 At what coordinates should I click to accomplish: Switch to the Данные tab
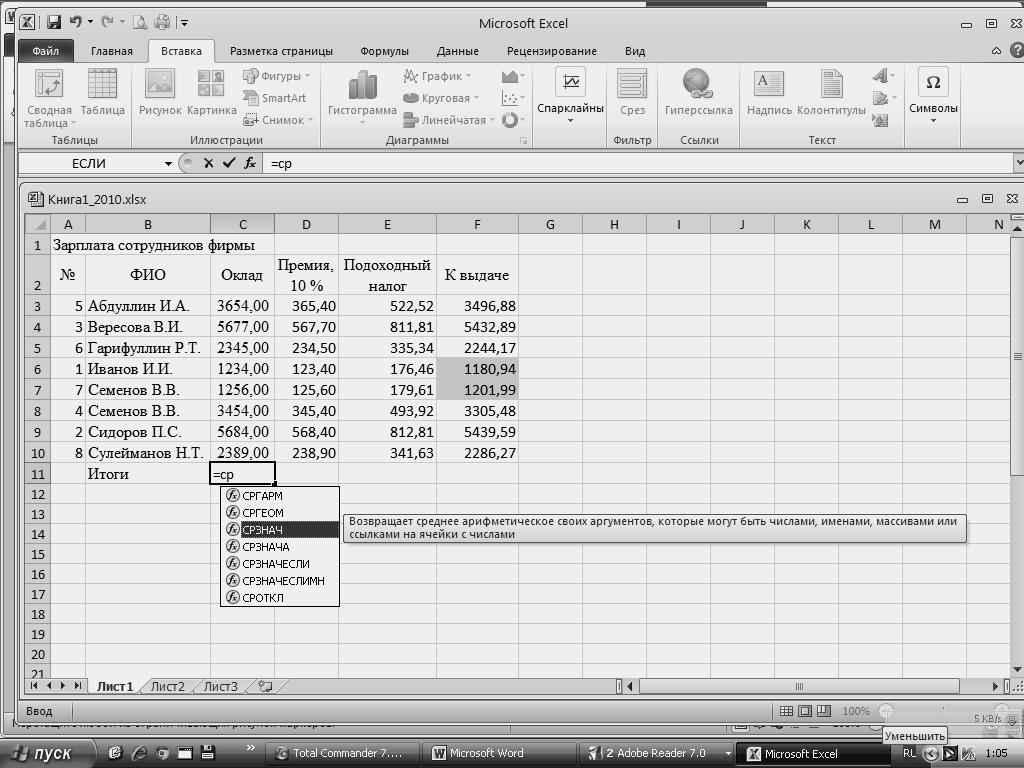point(457,51)
